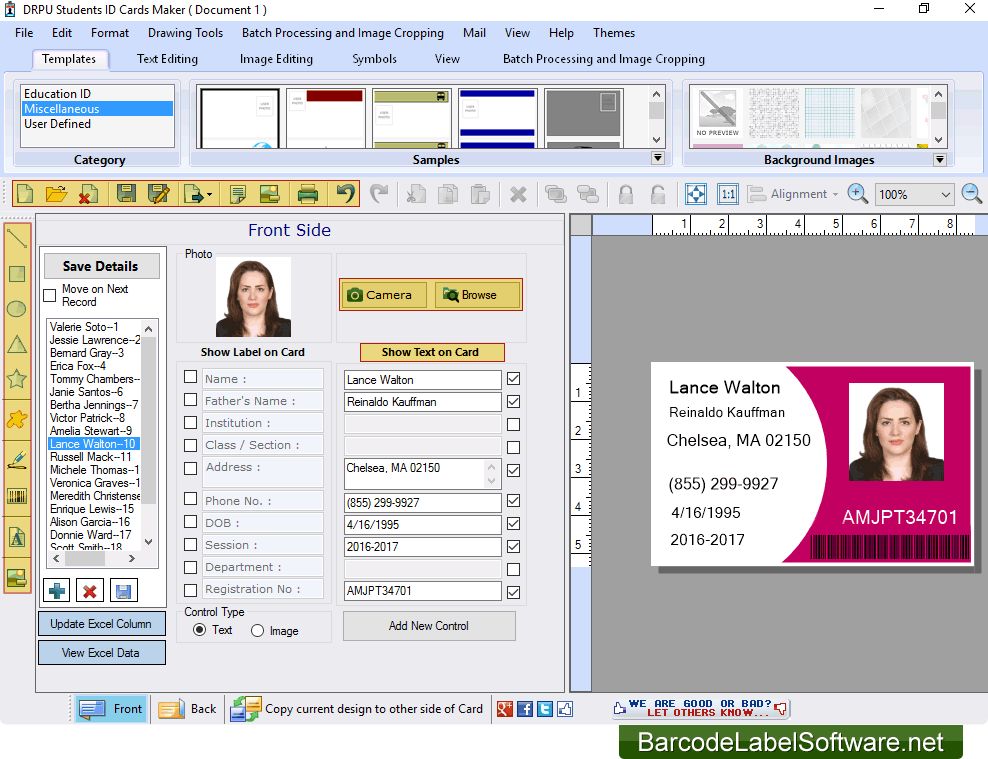The width and height of the screenshot is (988, 759).
Task: Select the Barcode tool in the side toolbar
Action: click(x=17, y=496)
